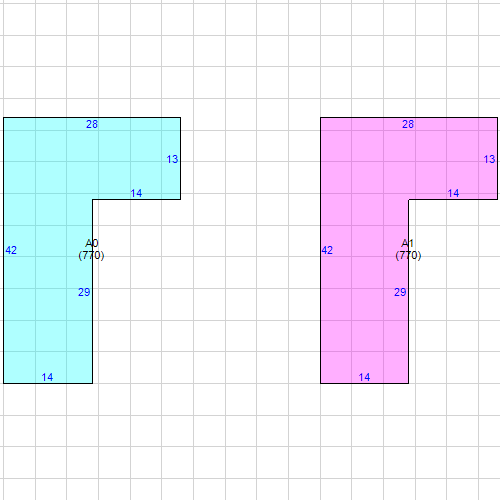The height and width of the screenshot is (500, 500).
Task: Click the 29 dimension on cyan shape
Action: (x=84, y=292)
